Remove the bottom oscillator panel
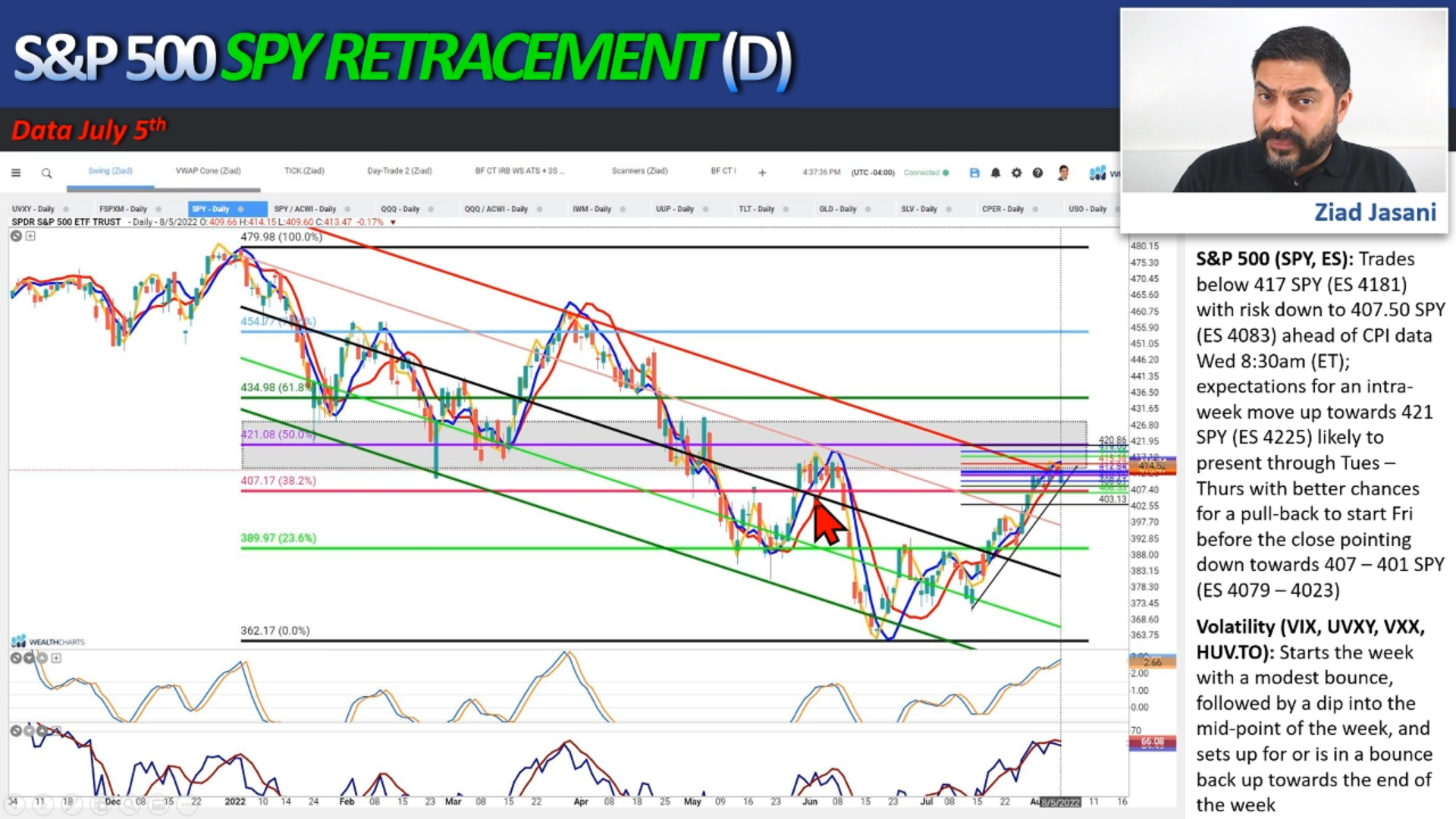This screenshot has width=1456, height=819. pos(15,730)
